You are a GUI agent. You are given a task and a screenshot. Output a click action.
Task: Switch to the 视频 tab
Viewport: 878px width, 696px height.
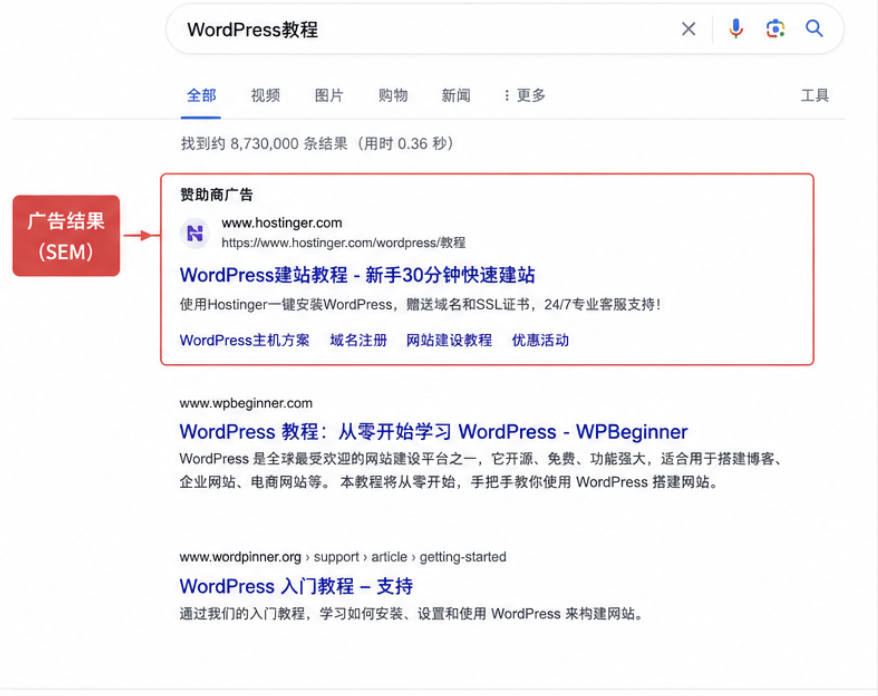pos(265,95)
